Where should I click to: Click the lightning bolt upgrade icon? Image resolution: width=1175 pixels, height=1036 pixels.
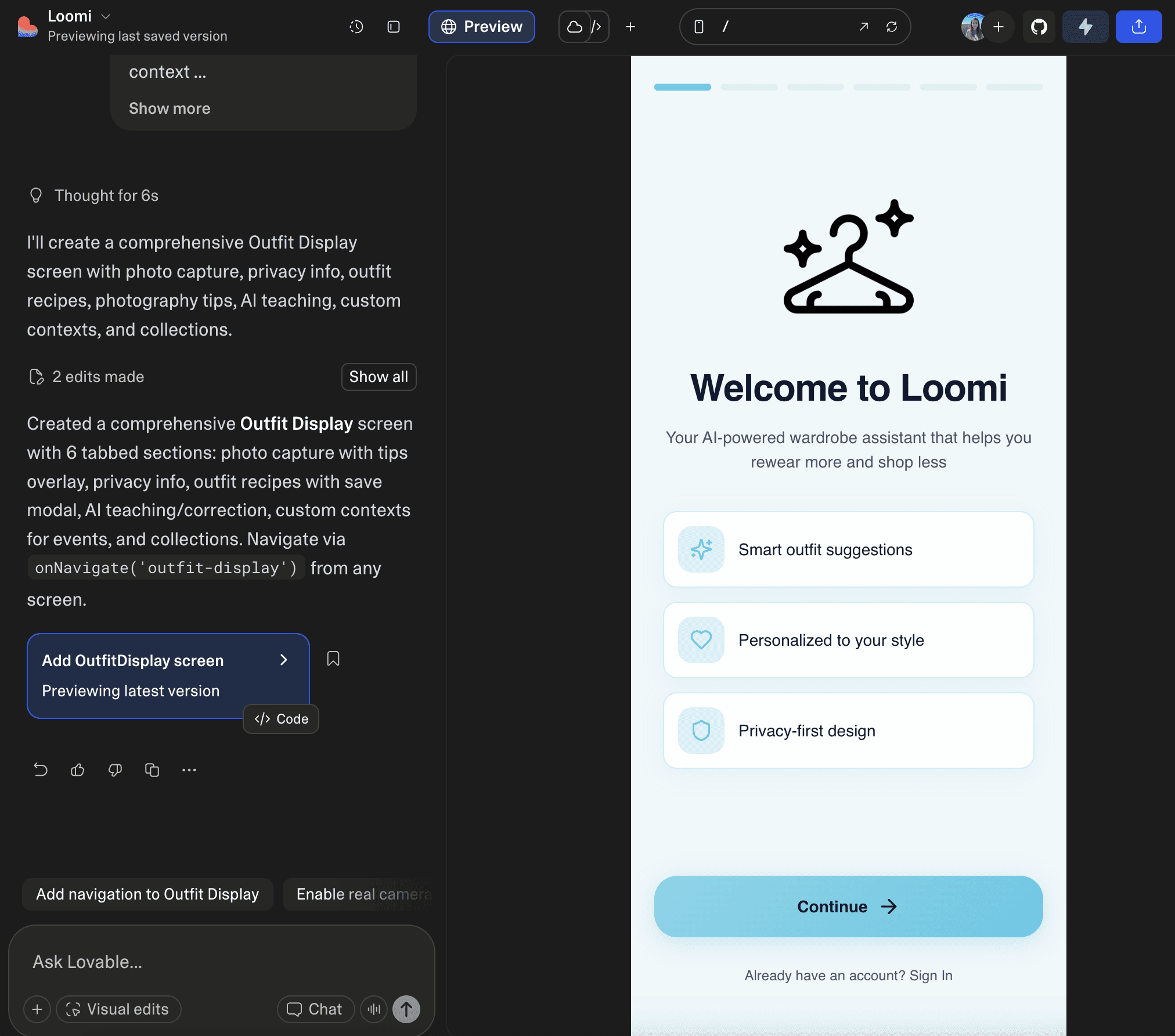click(1085, 27)
